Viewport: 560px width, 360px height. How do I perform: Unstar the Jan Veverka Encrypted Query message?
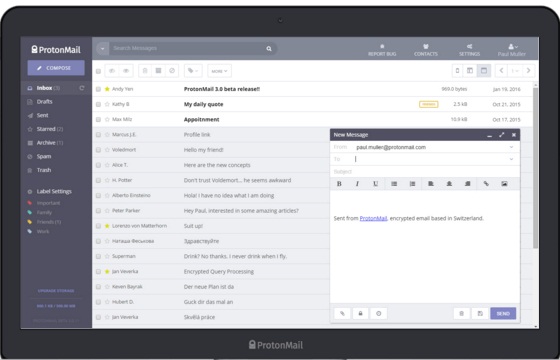pos(107,271)
